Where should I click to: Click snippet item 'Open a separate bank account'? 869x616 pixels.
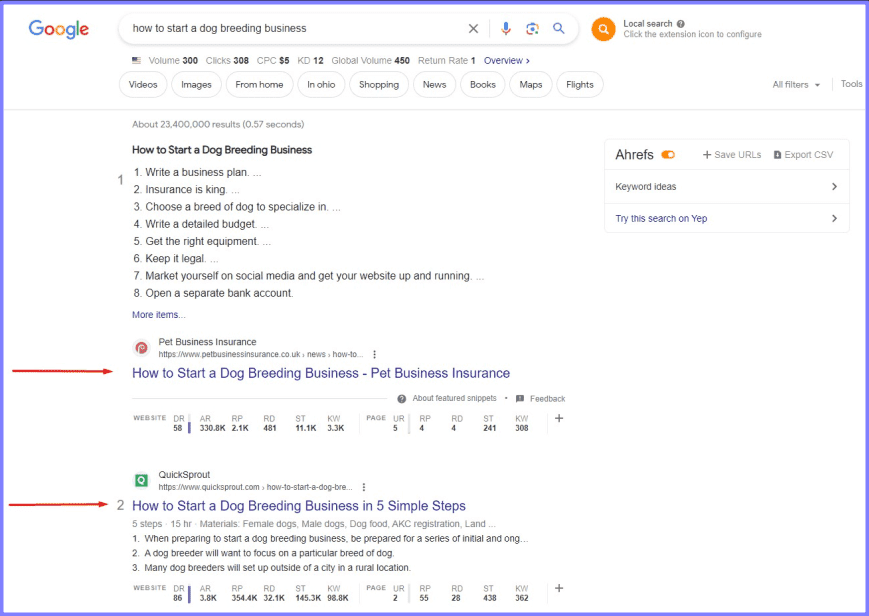pos(219,293)
